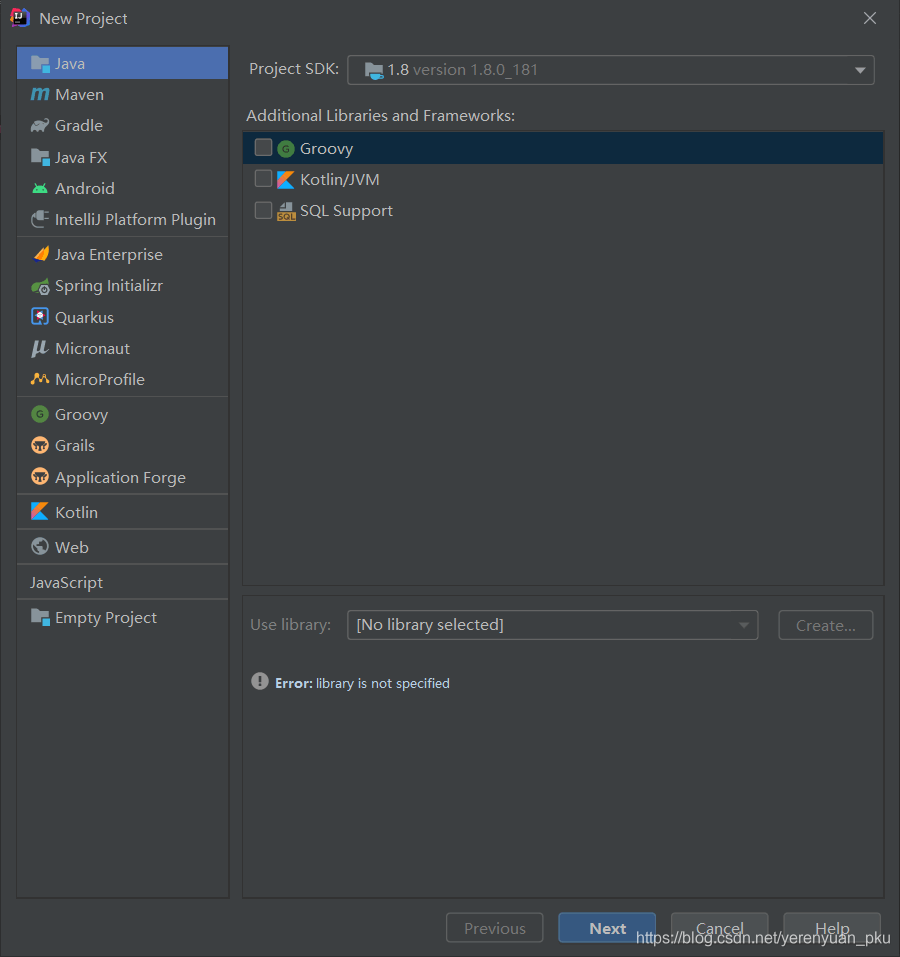Click the Next button
The image size is (900, 957).
[x=607, y=928]
